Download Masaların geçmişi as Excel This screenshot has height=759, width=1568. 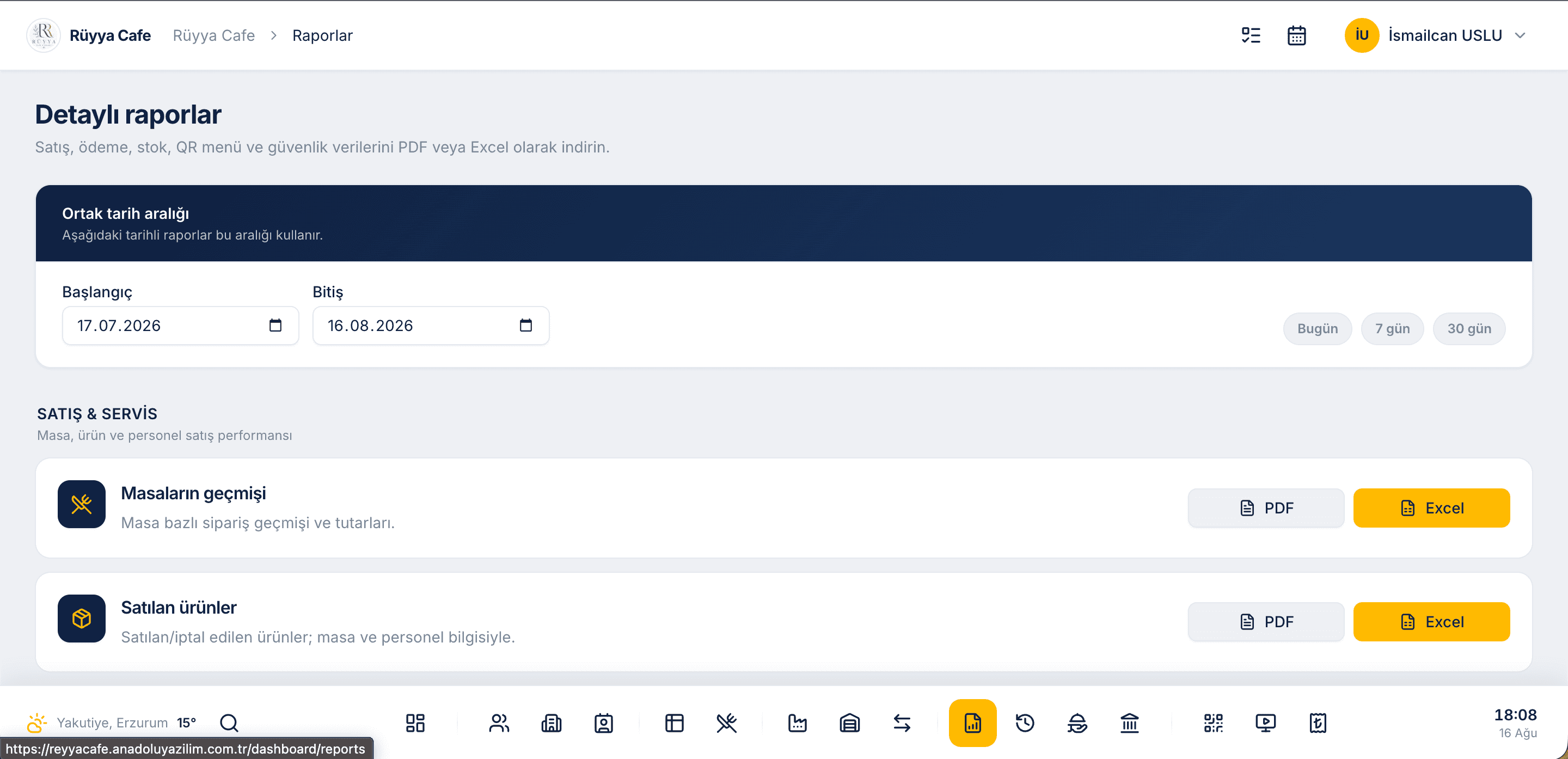coord(1432,507)
